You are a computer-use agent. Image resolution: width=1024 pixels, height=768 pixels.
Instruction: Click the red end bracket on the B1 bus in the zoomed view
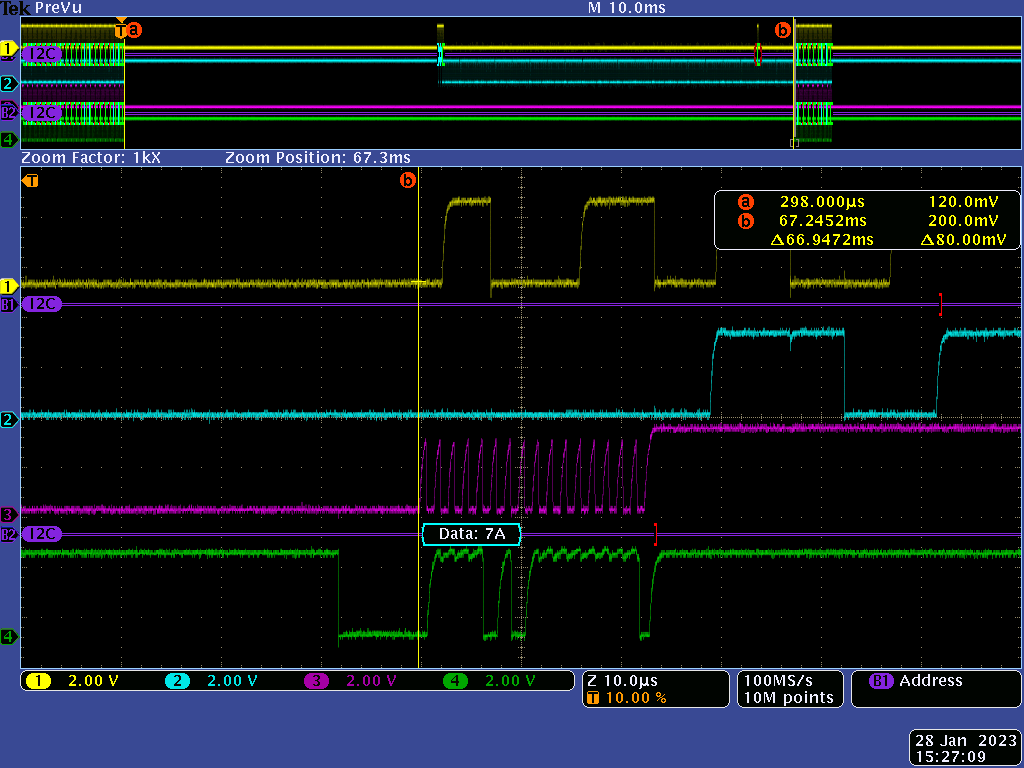pyautogui.click(x=940, y=305)
